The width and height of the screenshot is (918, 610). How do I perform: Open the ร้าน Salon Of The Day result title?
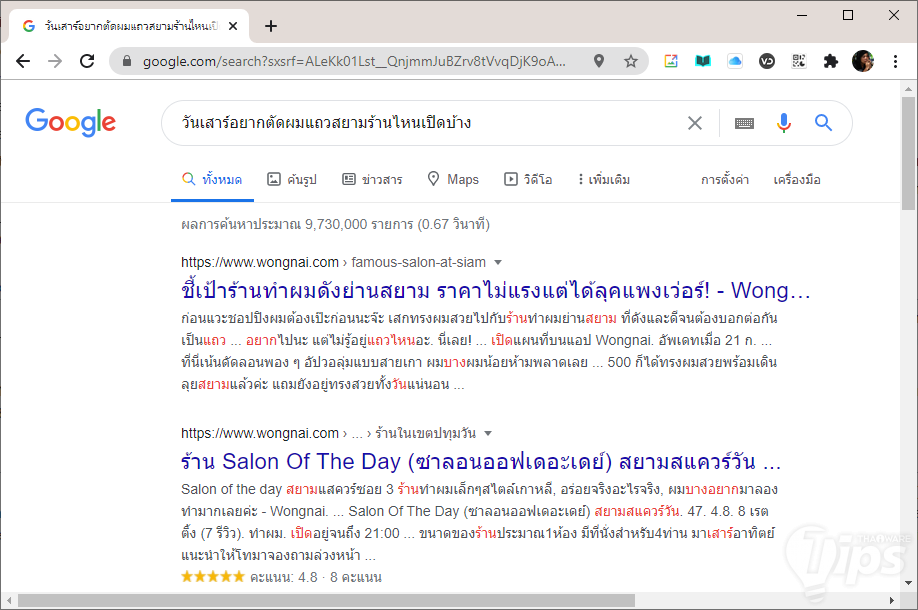coord(481,461)
